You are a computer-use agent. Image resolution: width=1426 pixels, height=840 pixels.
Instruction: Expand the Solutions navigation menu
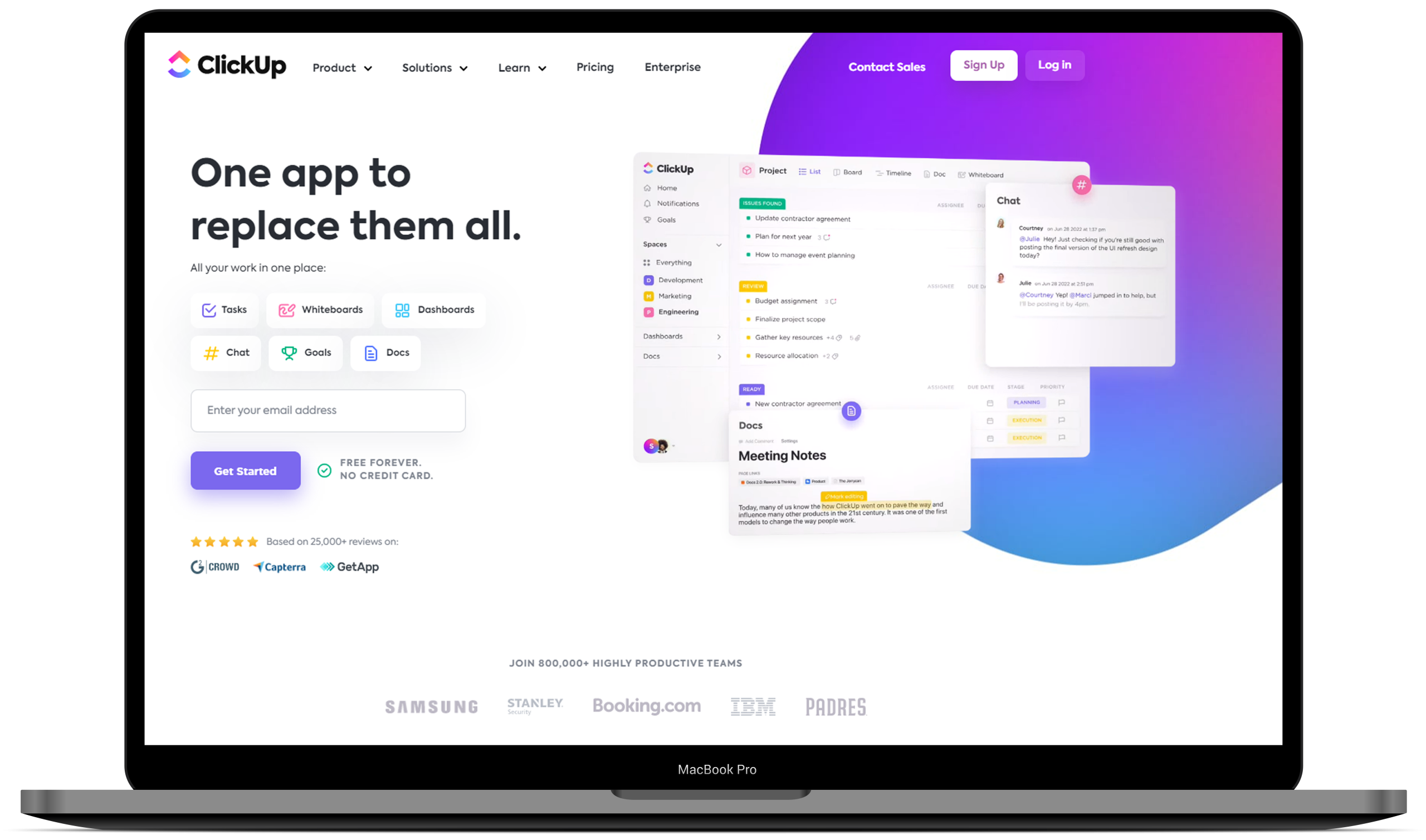[435, 67]
